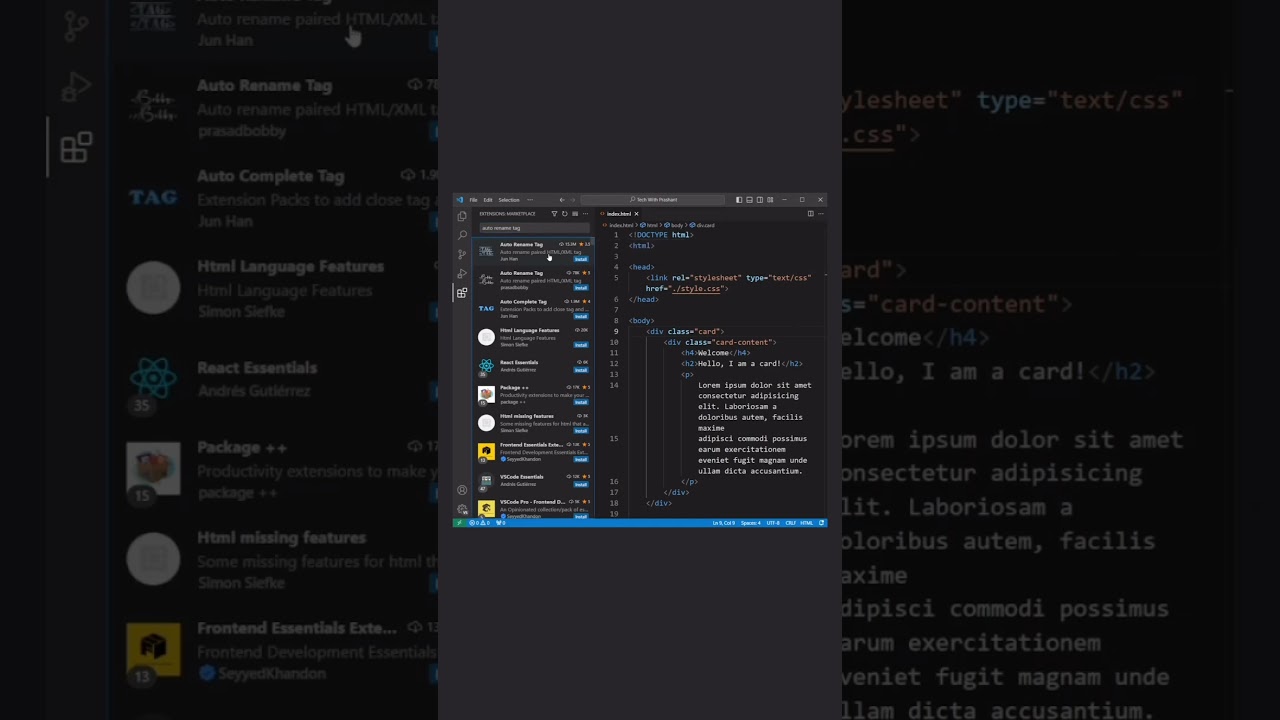Open the Manage gear icon
This screenshot has height=720, width=1280.
pos(462,509)
